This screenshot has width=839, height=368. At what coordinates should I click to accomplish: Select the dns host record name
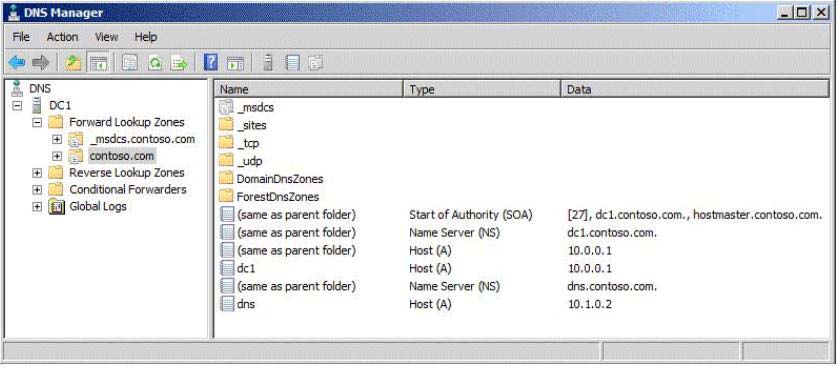246,304
